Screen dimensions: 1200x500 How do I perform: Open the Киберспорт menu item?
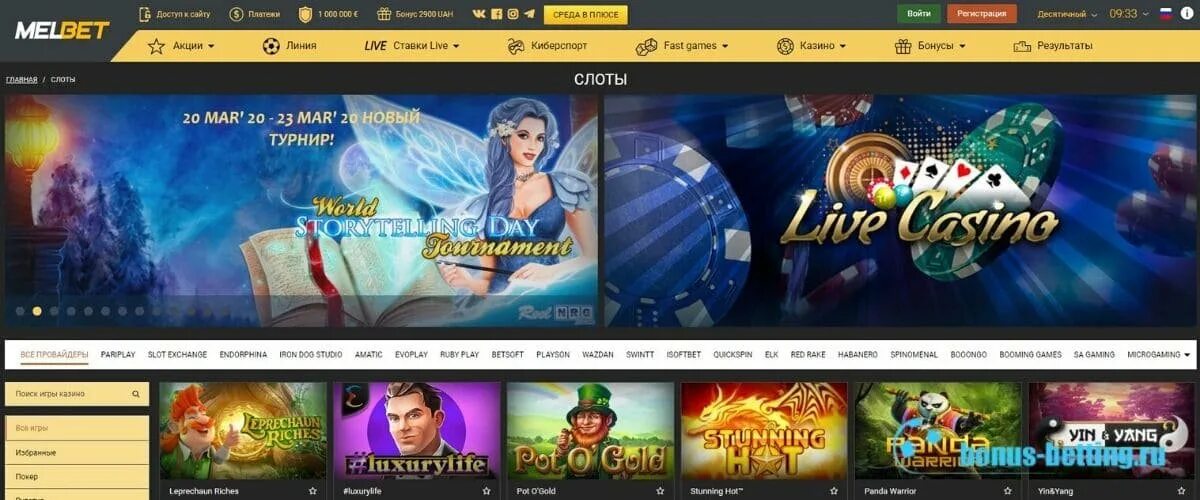click(546, 46)
